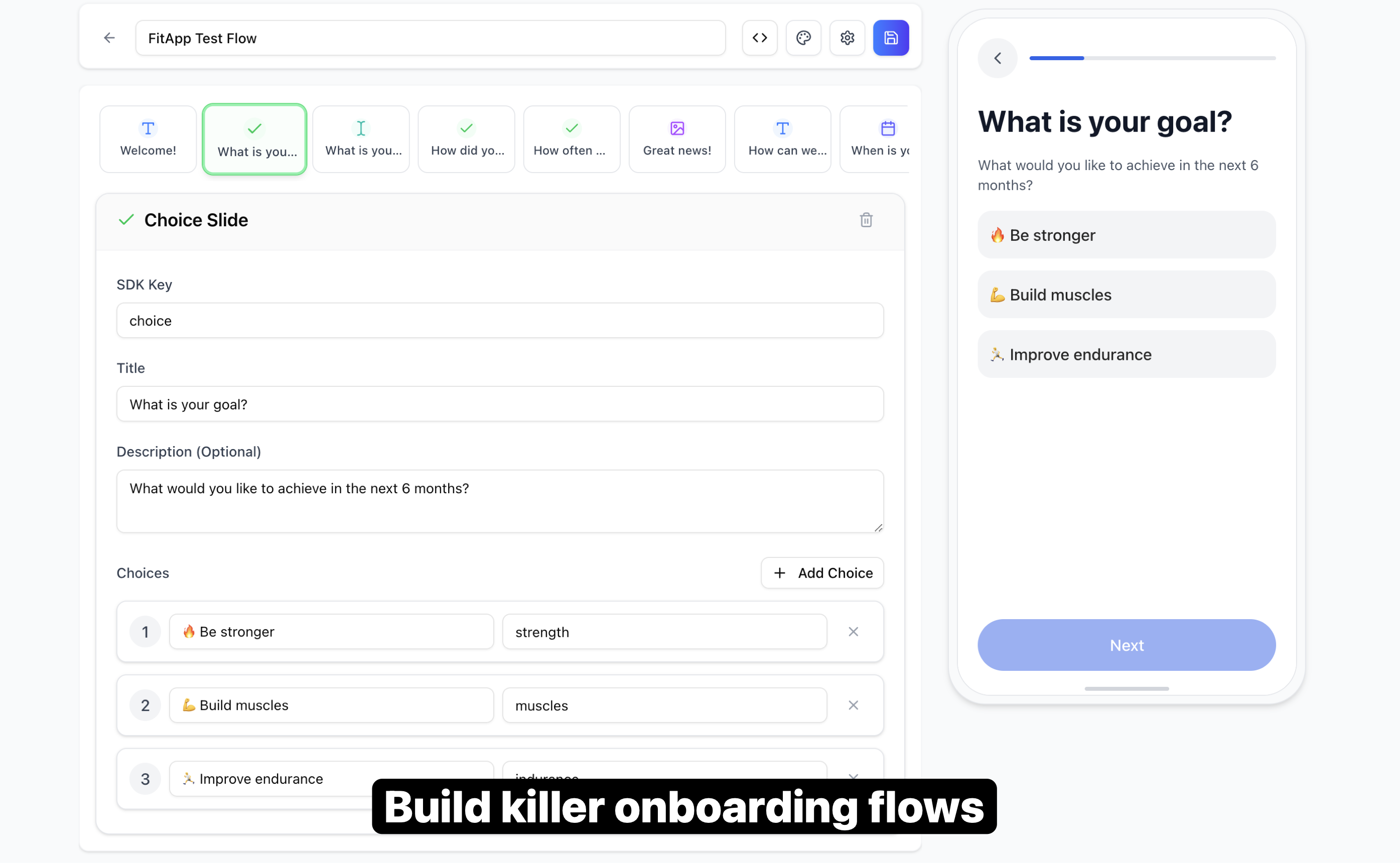Click the choice number 1 badge
This screenshot has width=1400, height=863.
pyautogui.click(x=145, y=632)
